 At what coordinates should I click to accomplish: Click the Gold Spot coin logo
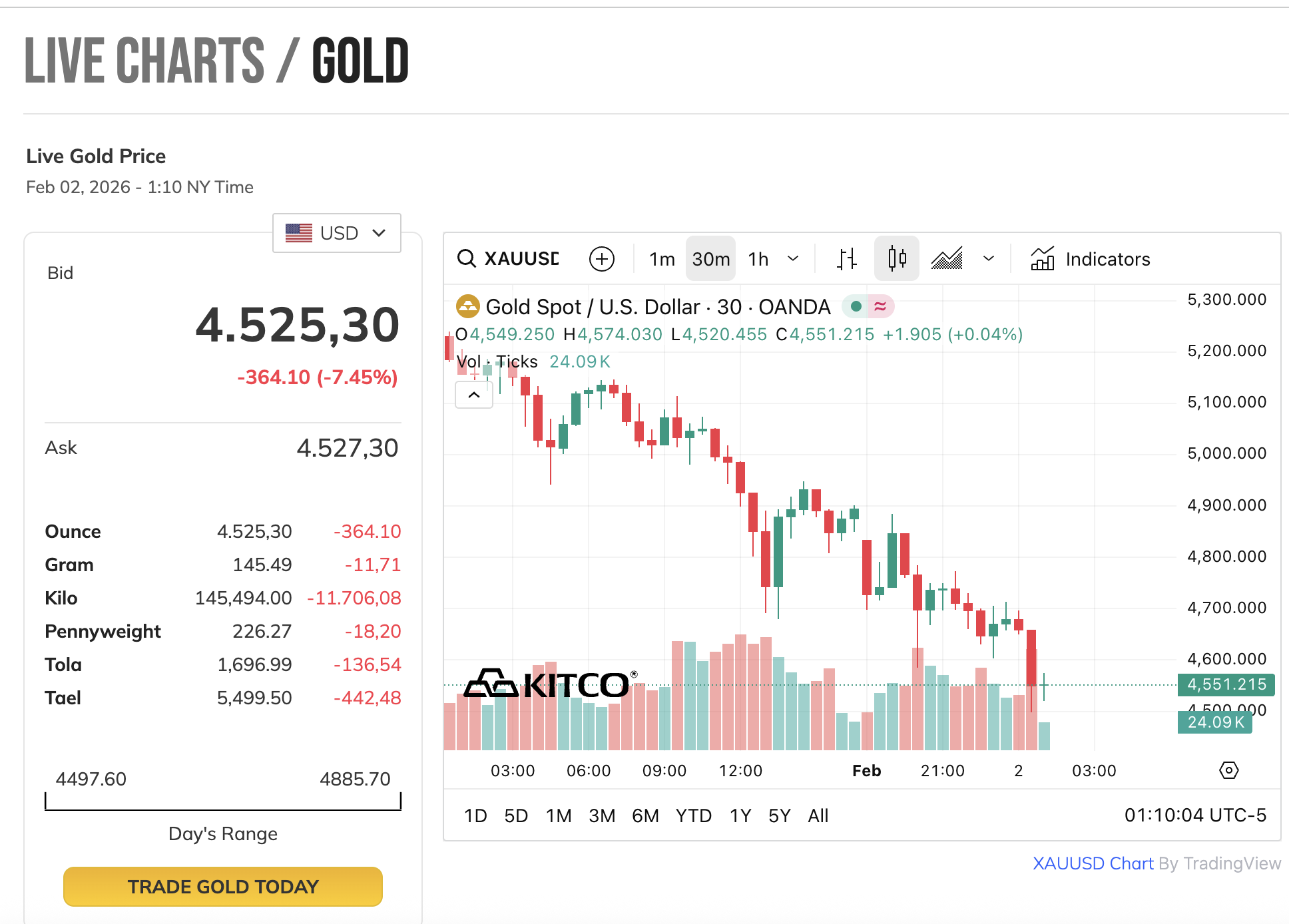[468, 306]
